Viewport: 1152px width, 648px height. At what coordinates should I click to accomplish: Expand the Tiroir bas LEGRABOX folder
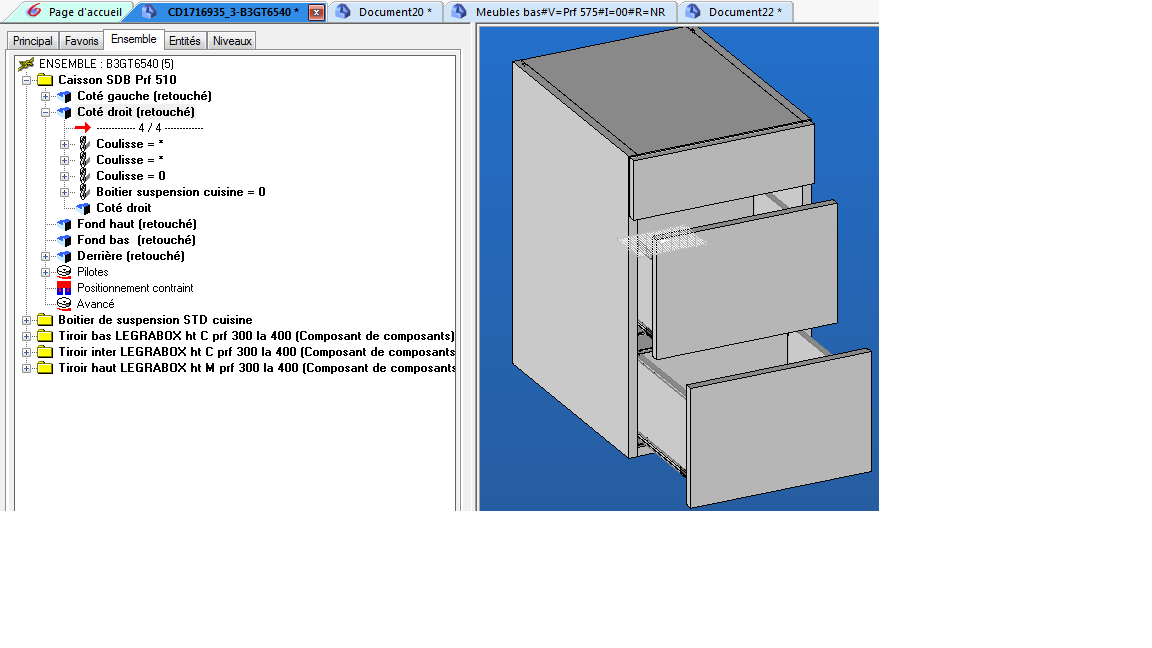tap(26, 336)
